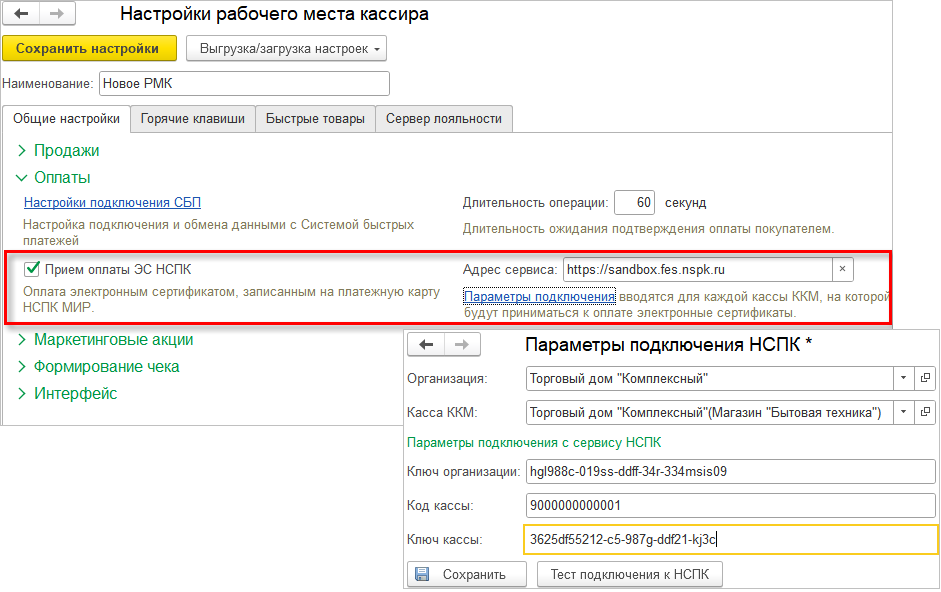941x592 pixels.
Task: Open the Организация dropdown list
Action: pyautogui.click(x=903, y=379)
